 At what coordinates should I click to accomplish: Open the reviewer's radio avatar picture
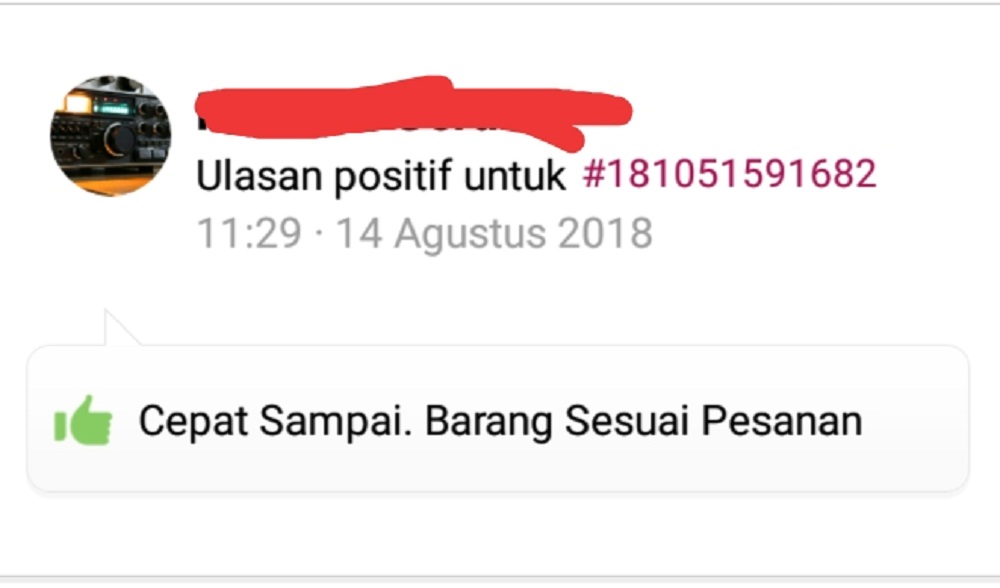tap(110, 136)
